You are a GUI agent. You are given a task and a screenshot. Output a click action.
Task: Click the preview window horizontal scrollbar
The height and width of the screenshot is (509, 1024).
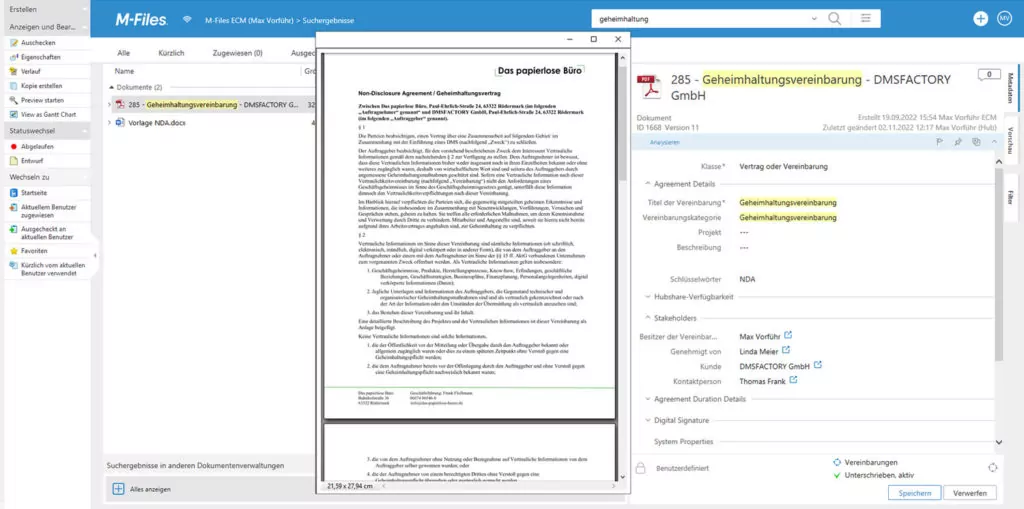tap(498, 486)
